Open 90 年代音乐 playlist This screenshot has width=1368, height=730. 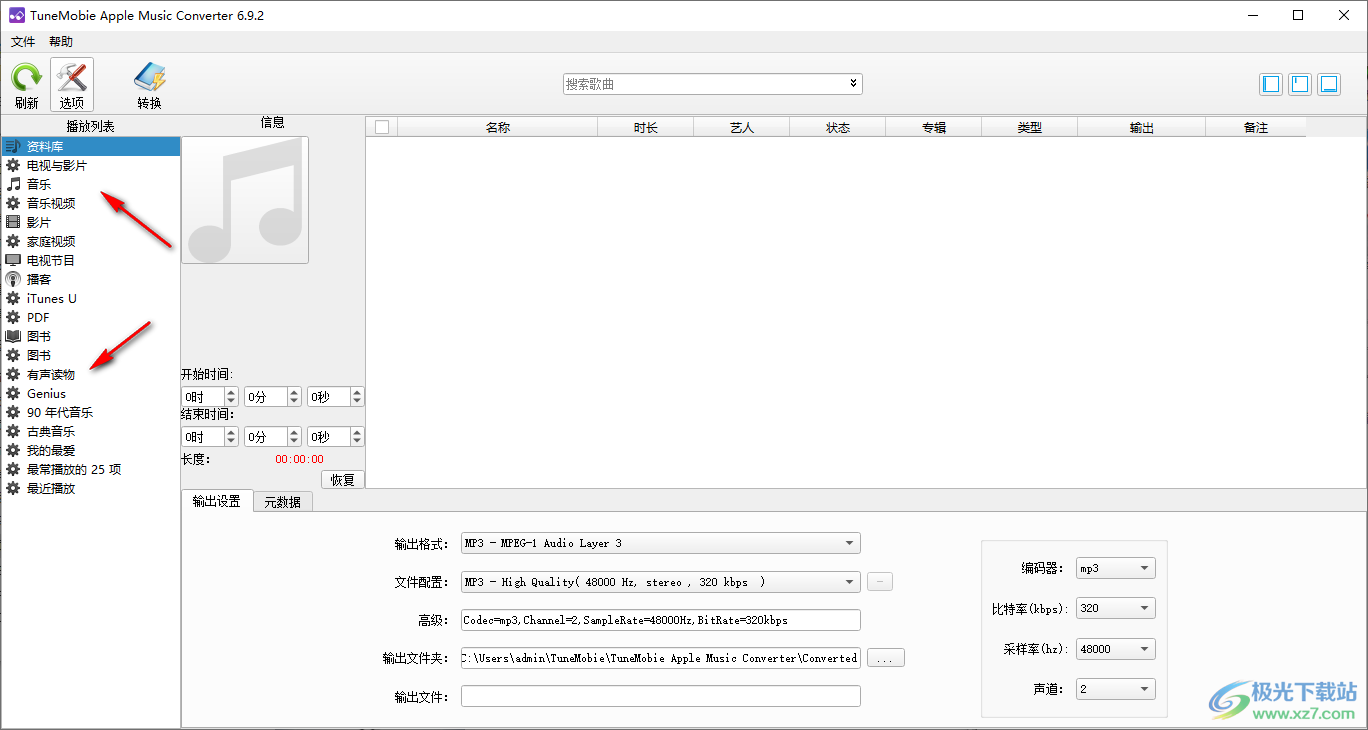(x=91, y=412)
